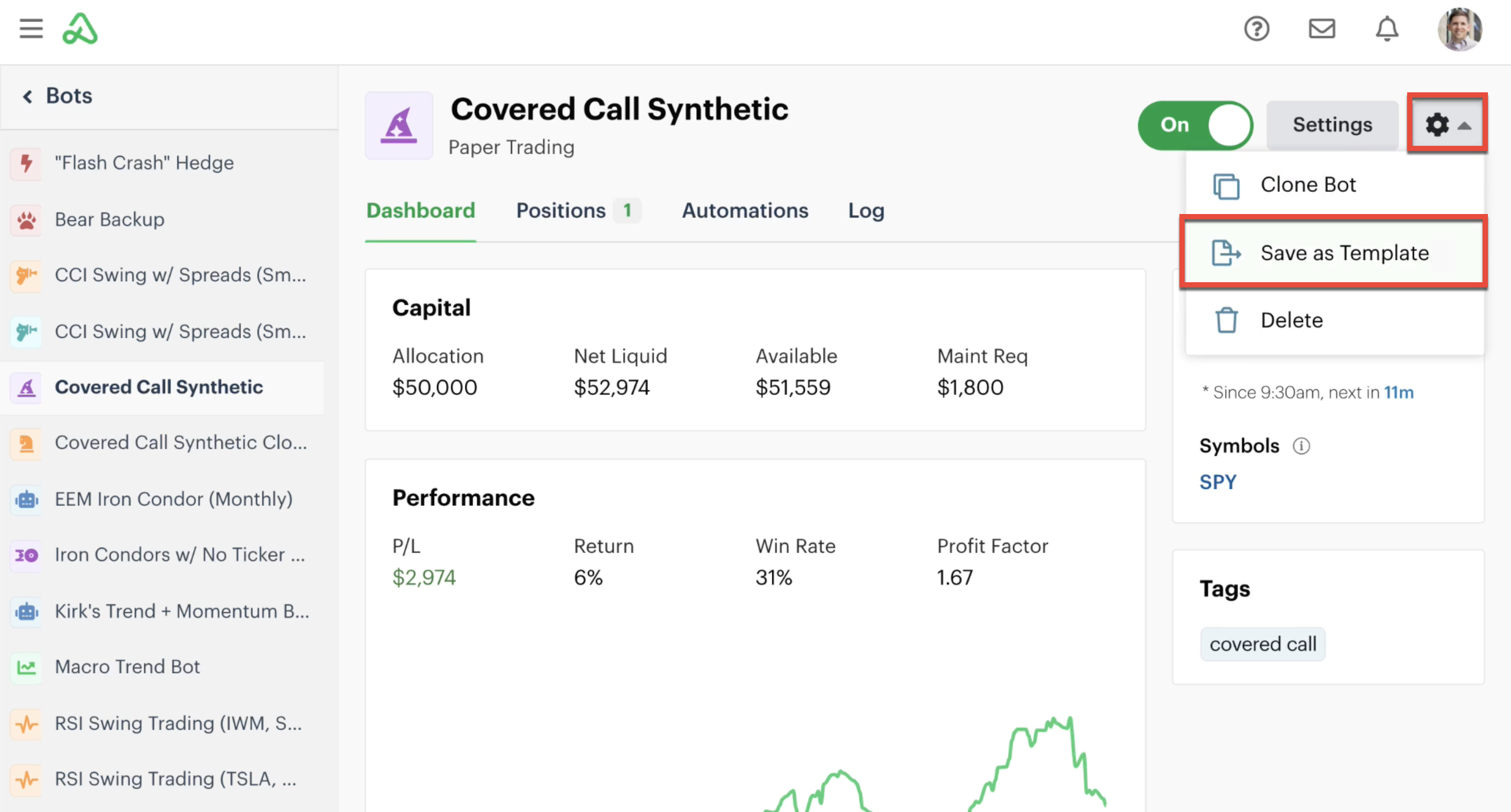Screen dimensions: 1511x812
Task: Open the hamburger navigation menu
Action: coord(31,28)
